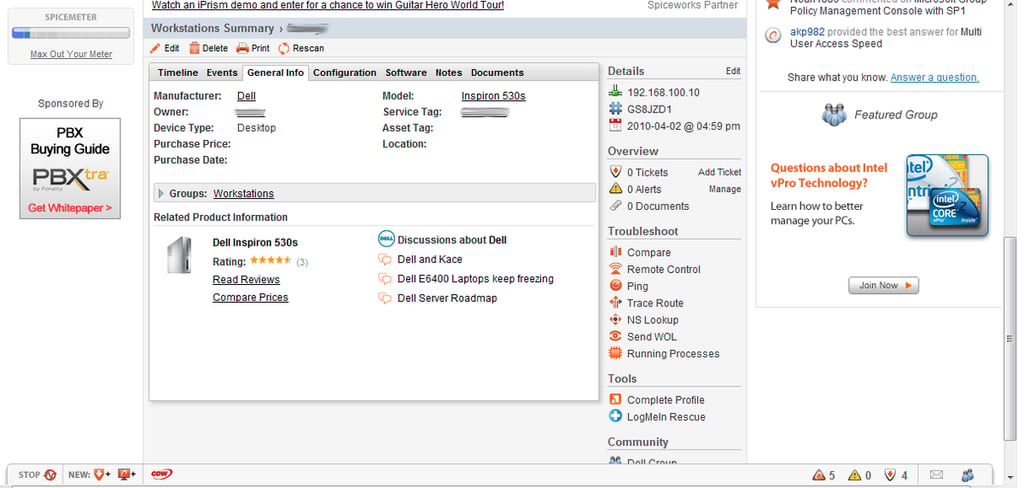1024x488 pixels.
Task: Open the Software tab
Action: click(x=406, y=73)
